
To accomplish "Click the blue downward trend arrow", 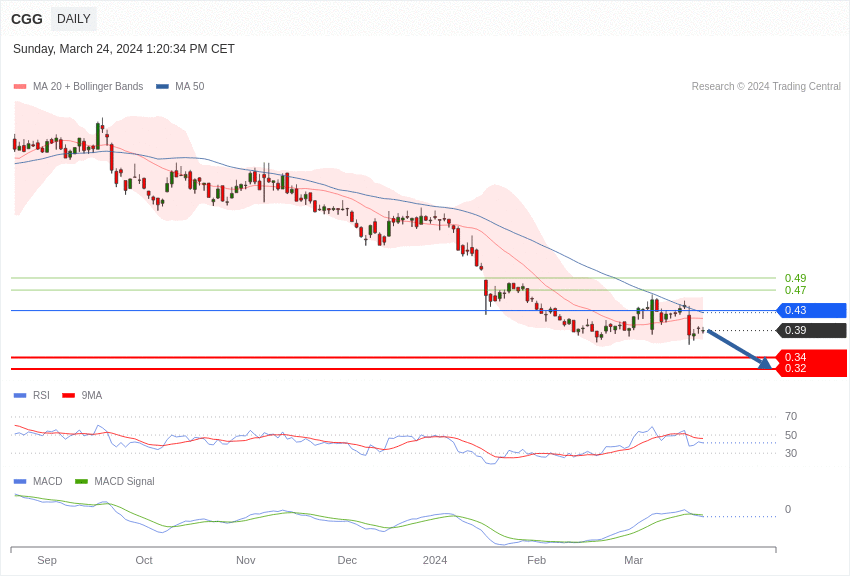I will [740, 349].
